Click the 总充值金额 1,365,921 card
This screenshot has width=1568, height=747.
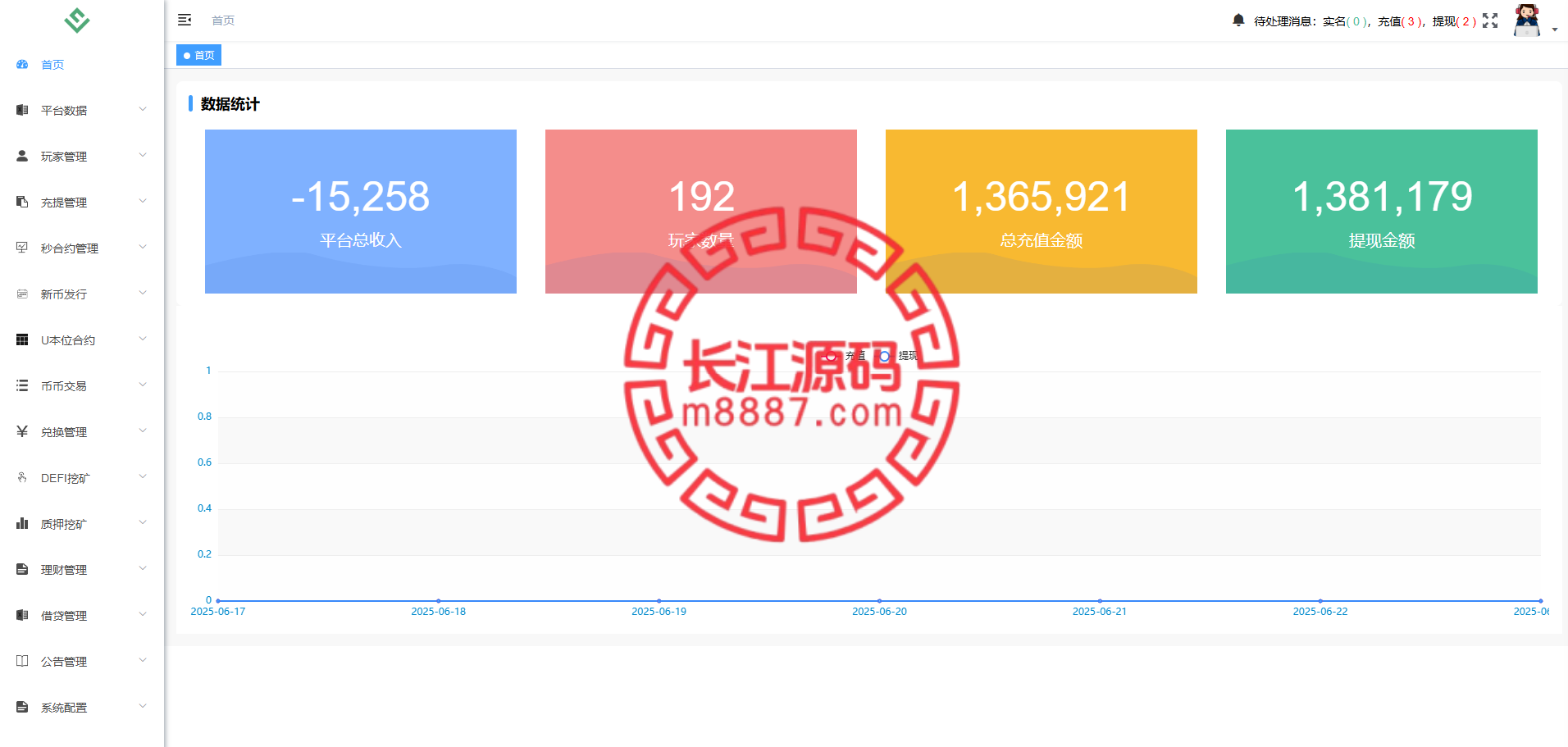(1042, 212)
